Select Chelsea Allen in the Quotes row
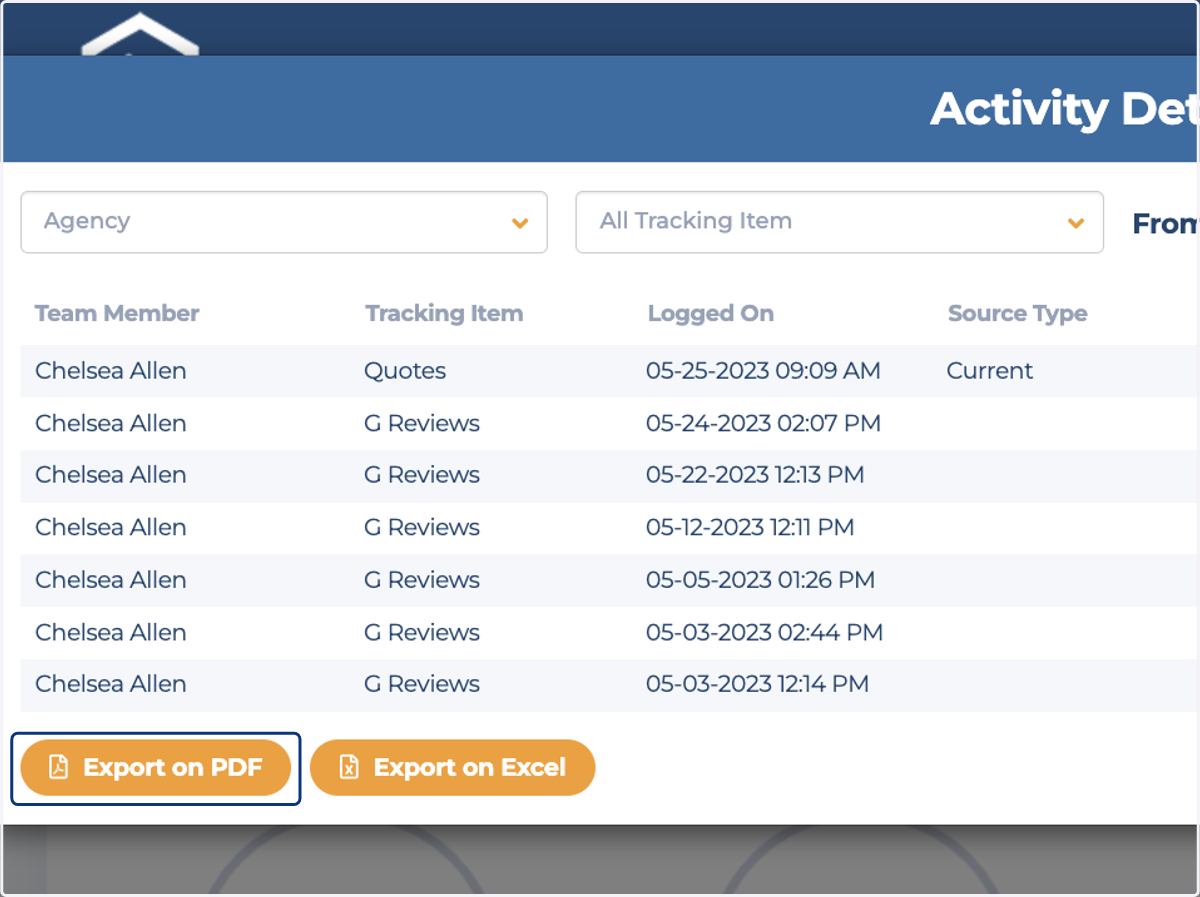This screenshot has width=1200, height=897. pyautogui.click(x=111, y=371)
